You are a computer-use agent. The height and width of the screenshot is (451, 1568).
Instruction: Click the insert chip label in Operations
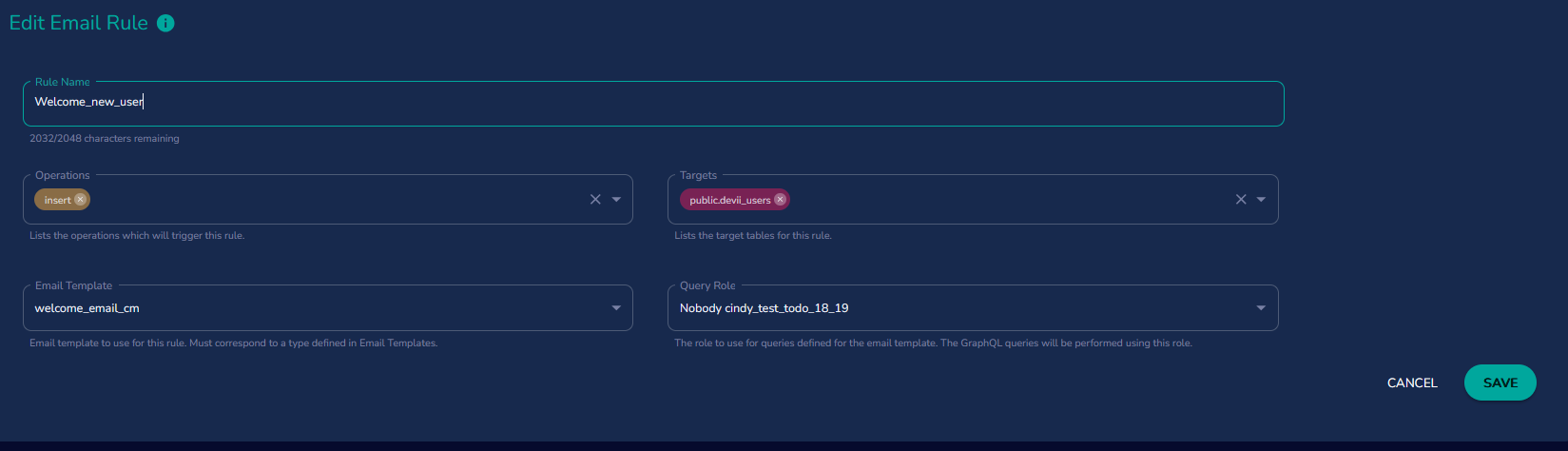pos(57,200)
